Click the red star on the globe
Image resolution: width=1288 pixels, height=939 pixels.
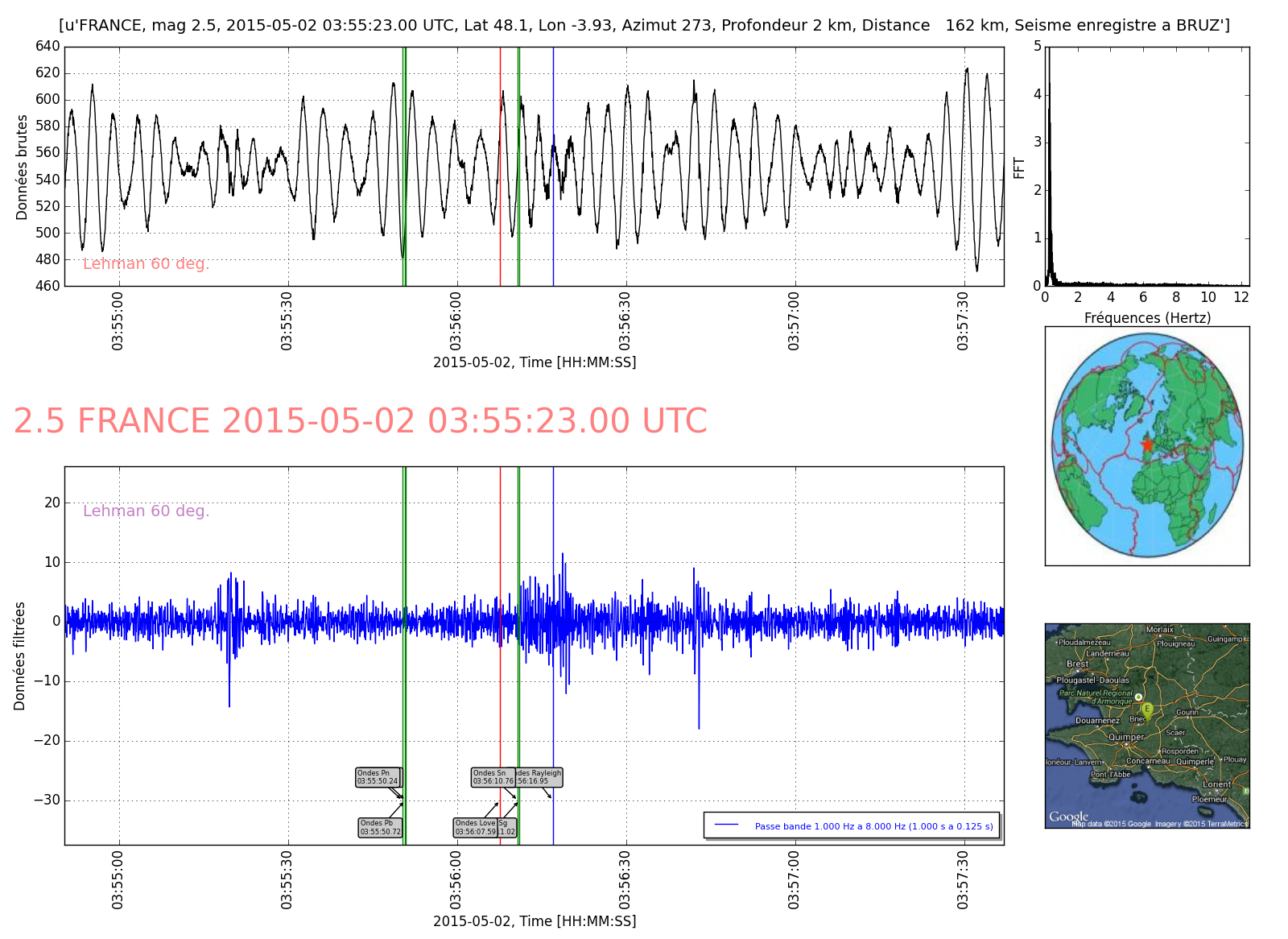pyautogui.click(x=1146, y=445)
